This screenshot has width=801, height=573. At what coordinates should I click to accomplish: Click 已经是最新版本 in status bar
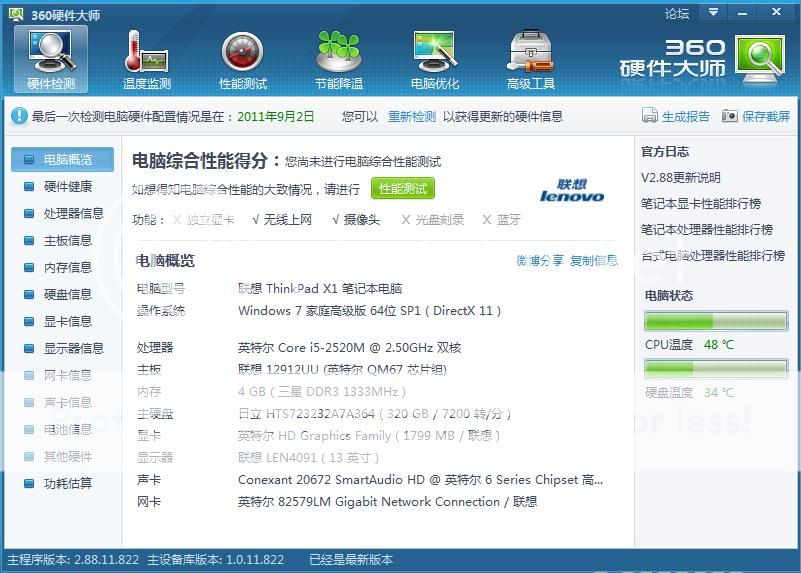(x=351, y=560)
